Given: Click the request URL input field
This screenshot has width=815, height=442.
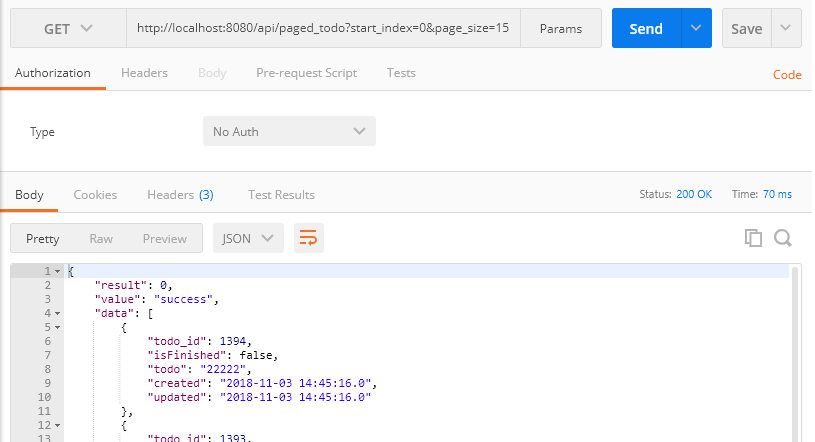Looking at the screenshot, I should [x=324, y=29].
